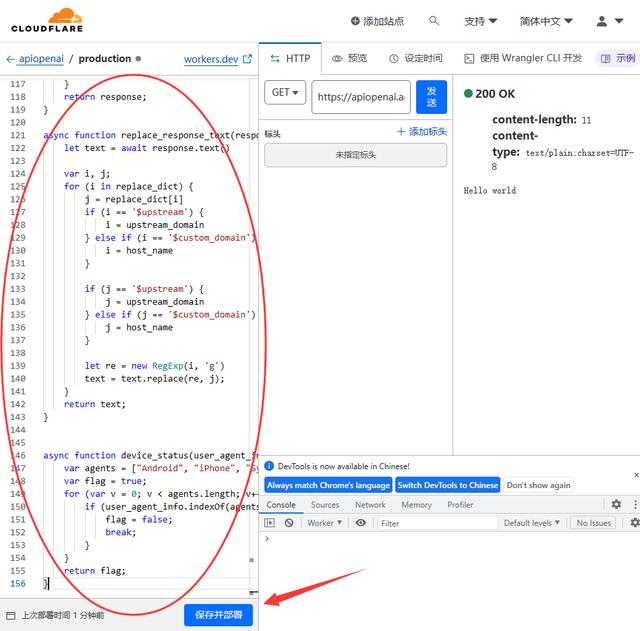The image size is (640, 631).
Task: Click 添加标头 to add a header
Action: 422,132
